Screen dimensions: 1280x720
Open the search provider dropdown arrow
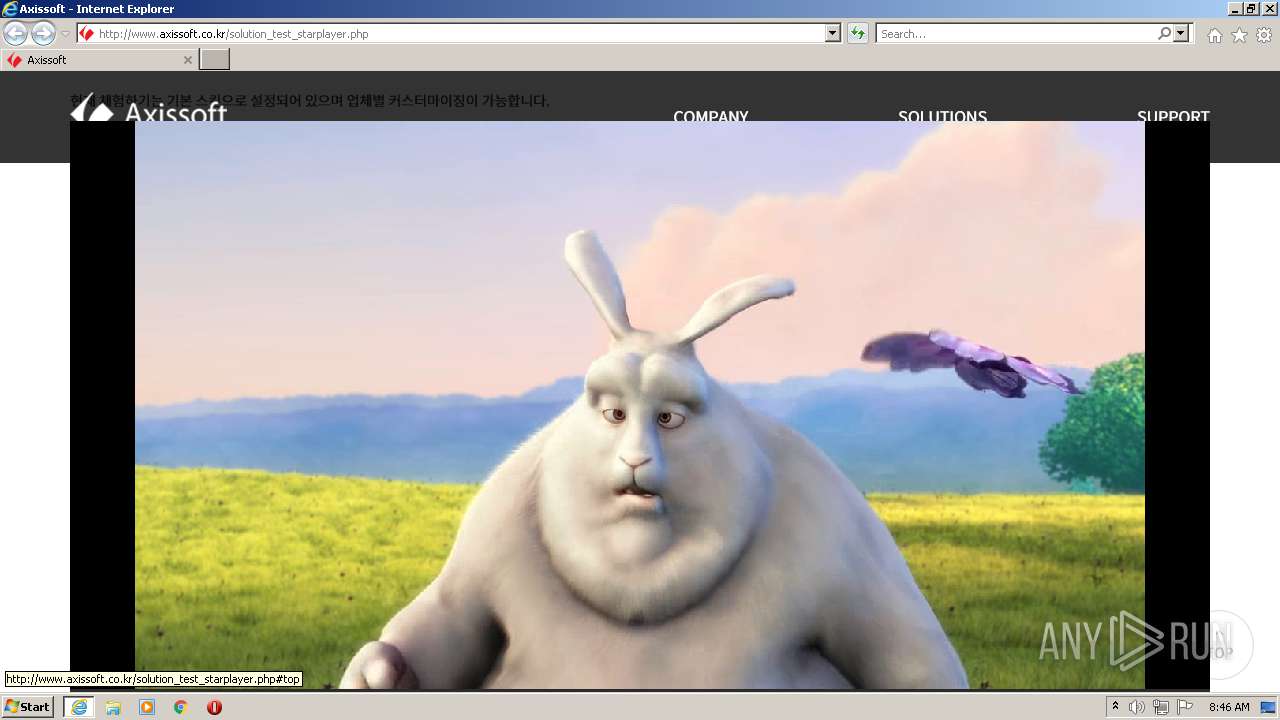click(1182, 34)
